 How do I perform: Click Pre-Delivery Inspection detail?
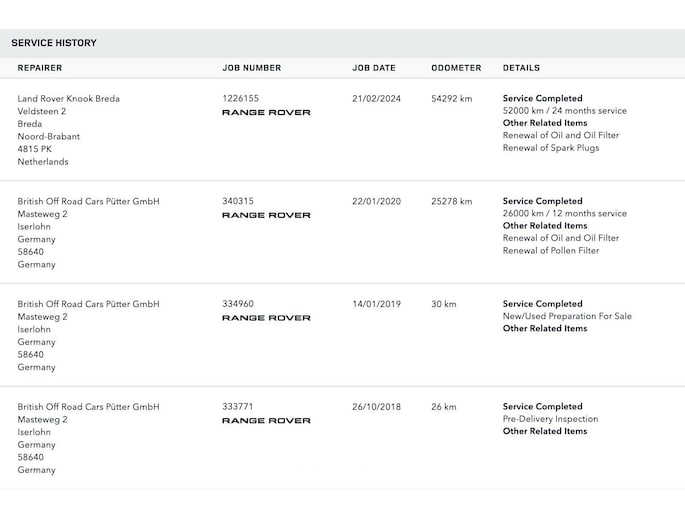550,418
